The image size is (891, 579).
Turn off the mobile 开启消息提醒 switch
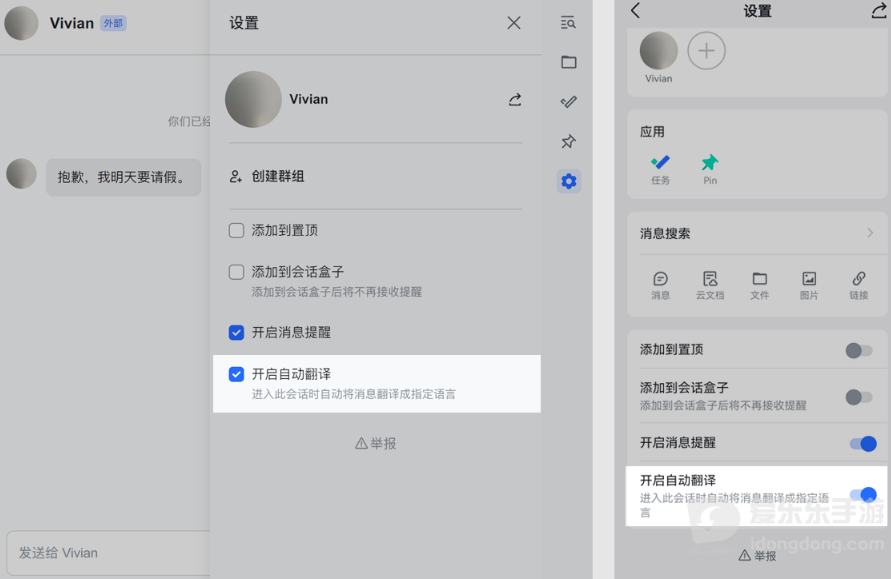click(x=863, y=443)
